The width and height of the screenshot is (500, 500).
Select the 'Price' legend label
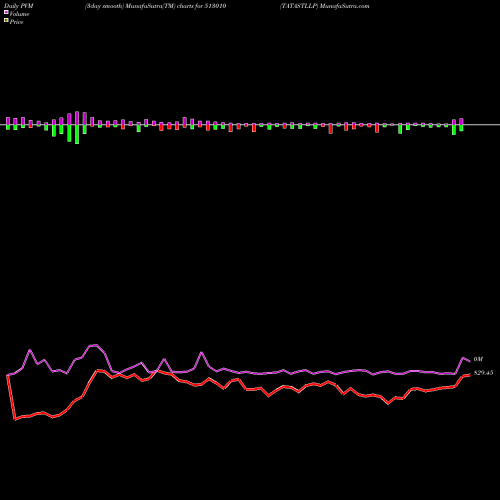coord(16,22)
